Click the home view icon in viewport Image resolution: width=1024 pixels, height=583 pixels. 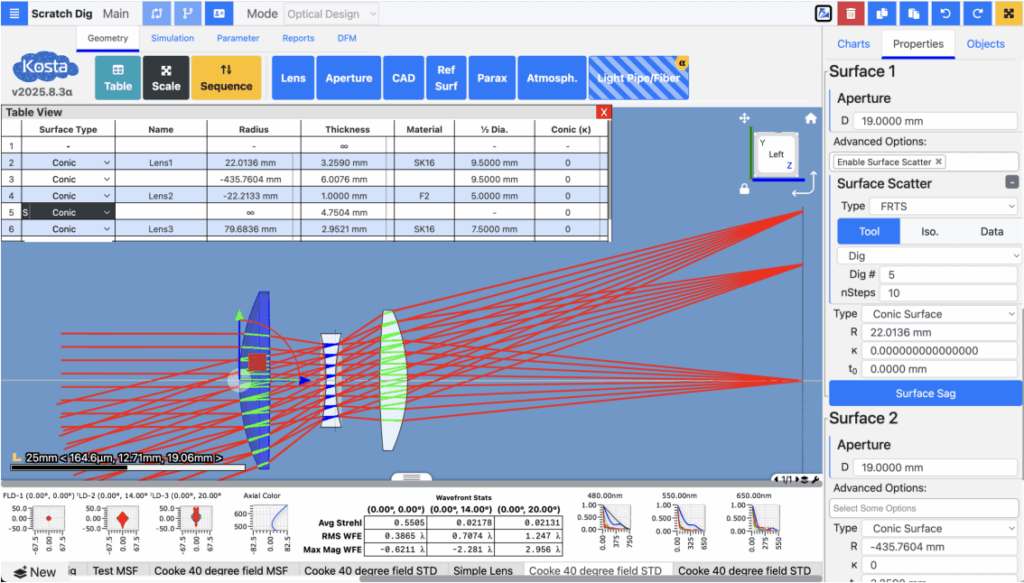click(x=811, y=118)
